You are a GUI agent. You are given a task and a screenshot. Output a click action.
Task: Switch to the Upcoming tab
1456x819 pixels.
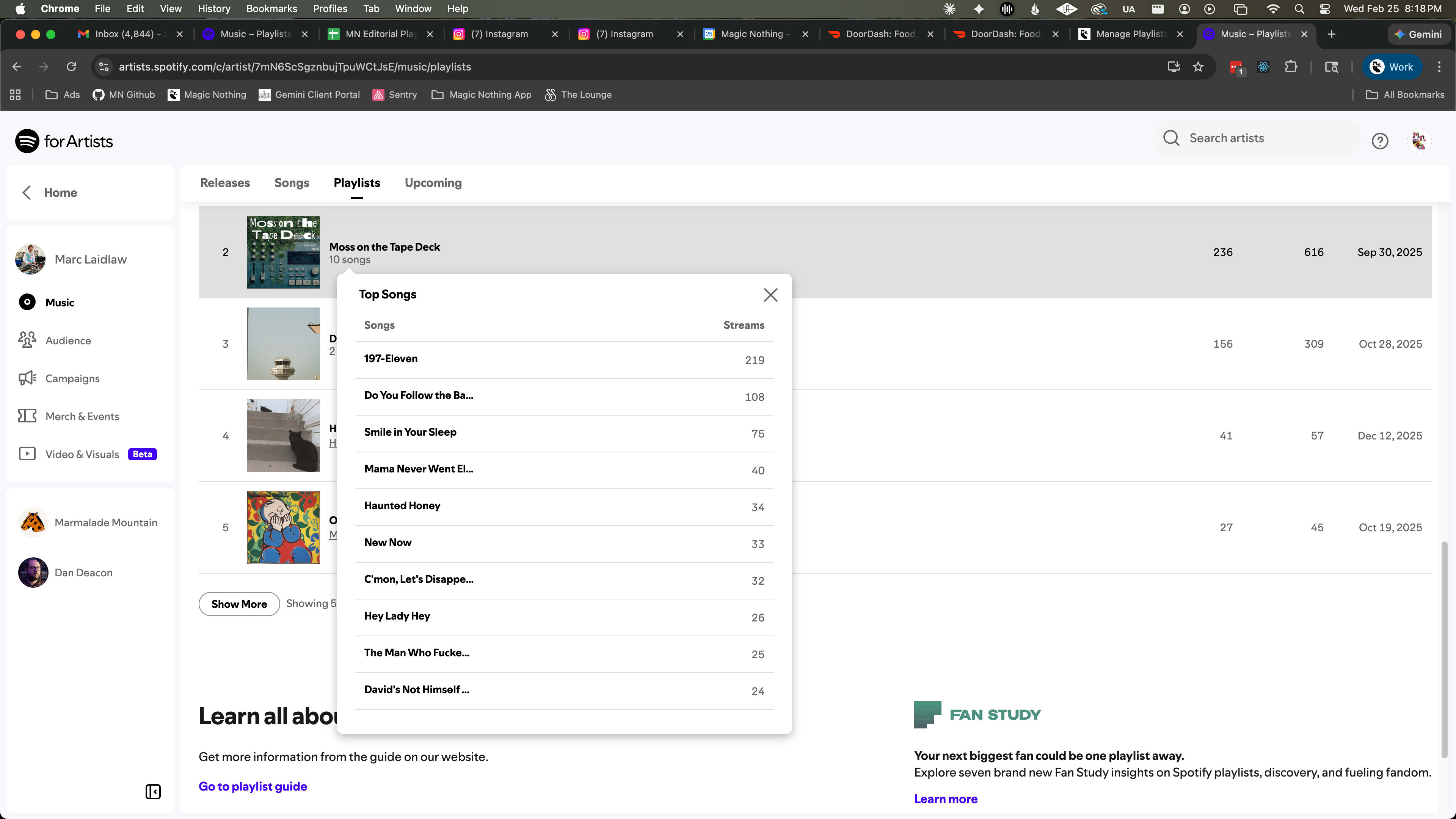pos(433,182)
